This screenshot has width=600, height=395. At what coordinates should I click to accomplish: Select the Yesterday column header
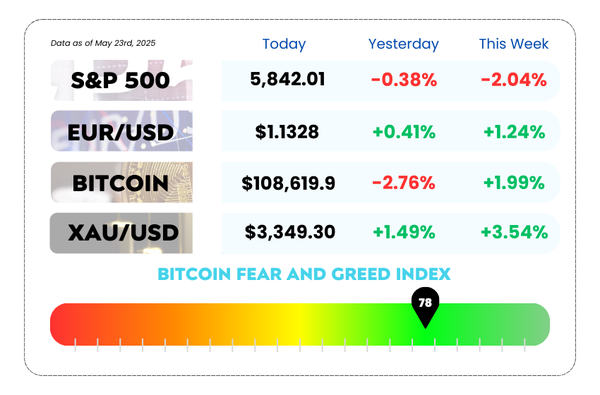404,44
